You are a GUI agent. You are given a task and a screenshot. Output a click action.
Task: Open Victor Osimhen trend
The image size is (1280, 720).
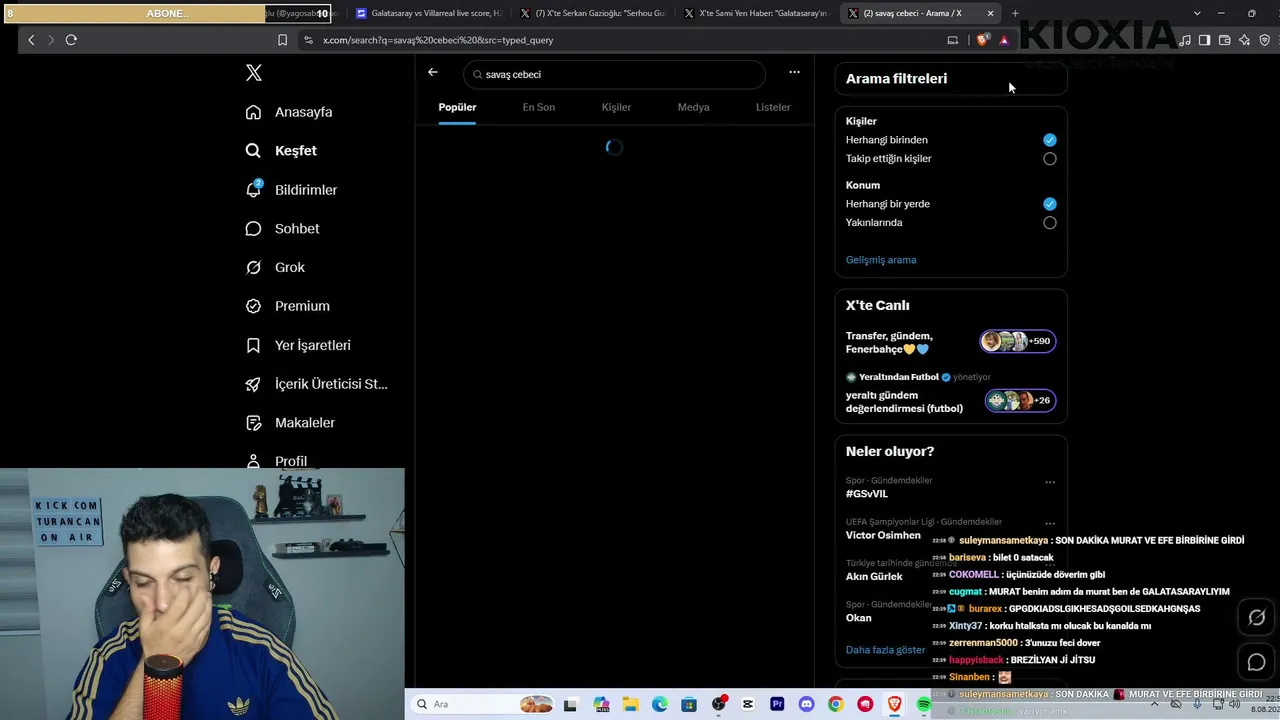point(883,535)
